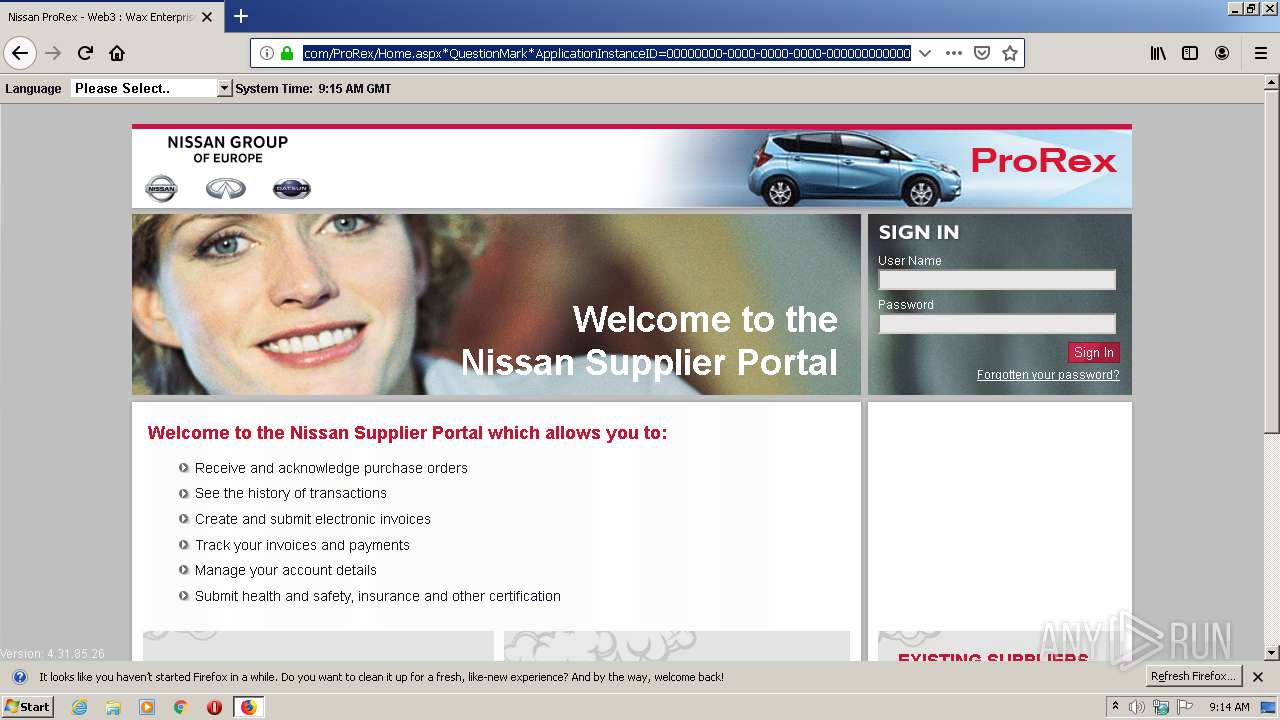Click the notification bar question-mark info icon
The image size is (1280, 720).
coord(19,677)
